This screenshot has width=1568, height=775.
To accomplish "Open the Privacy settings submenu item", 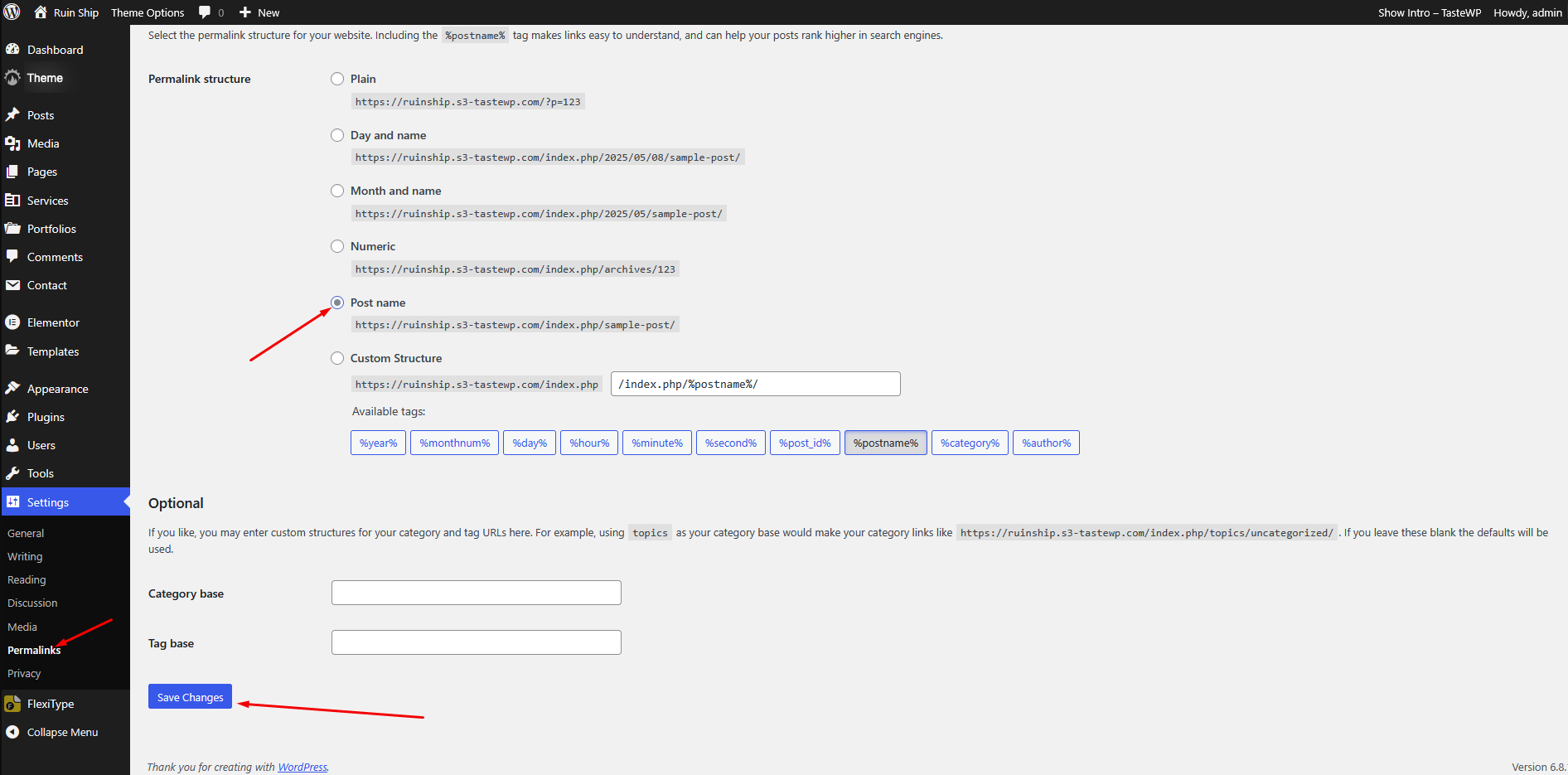I will pyautogui.click(x=24, y=673).
